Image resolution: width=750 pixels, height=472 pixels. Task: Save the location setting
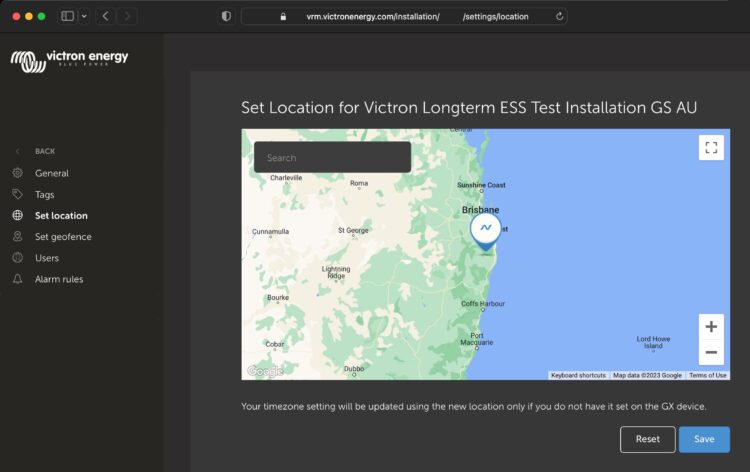(704, 439)
